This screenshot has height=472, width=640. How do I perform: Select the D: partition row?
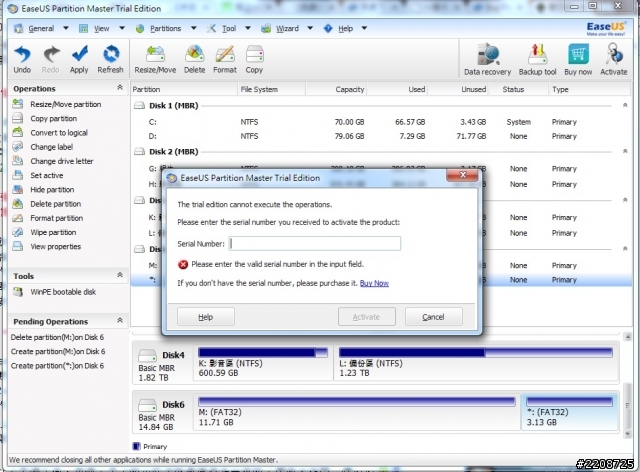pos(380,136)
